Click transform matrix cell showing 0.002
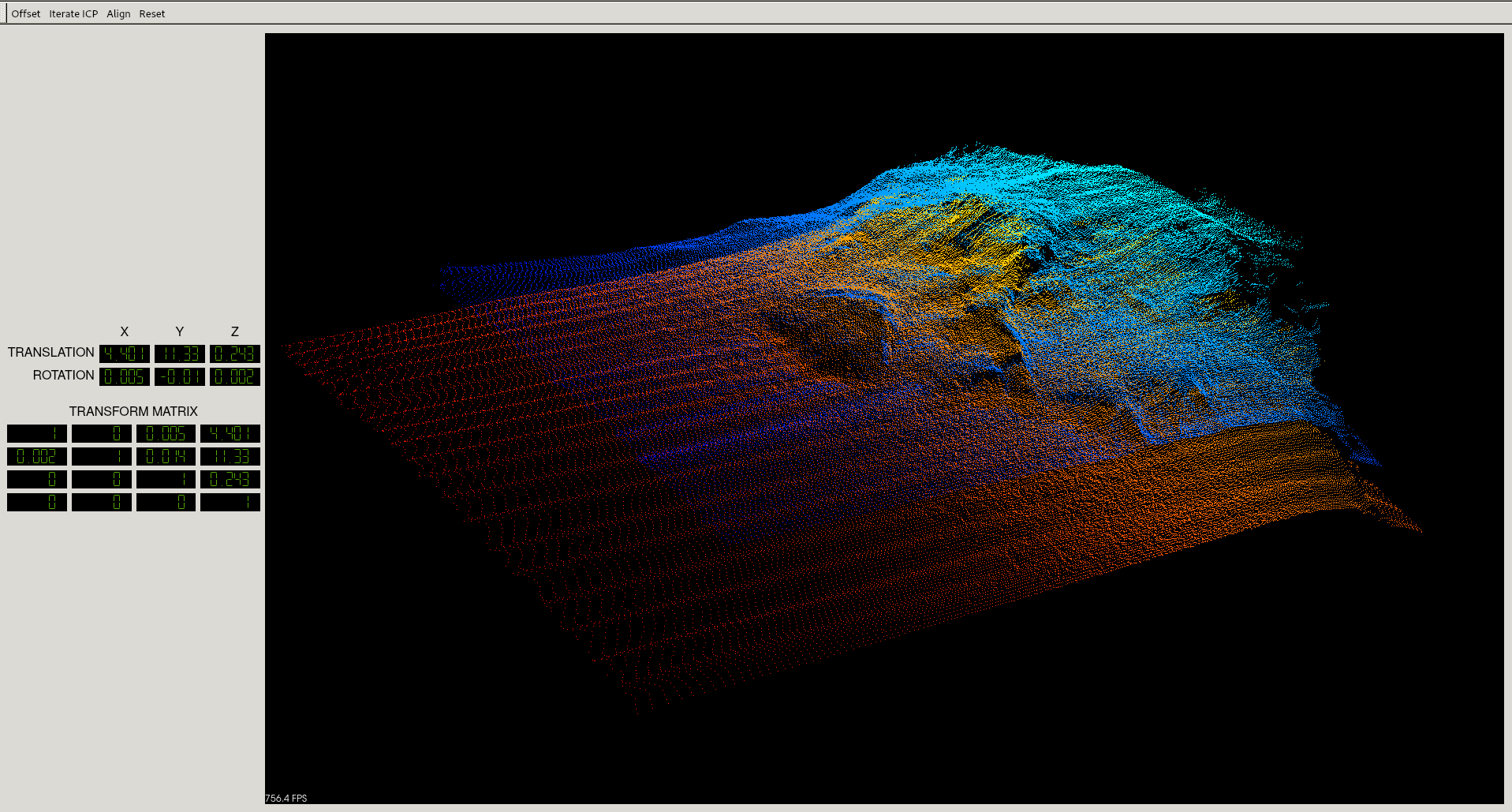The image size is (1512, 812). [x=37, y=456]
